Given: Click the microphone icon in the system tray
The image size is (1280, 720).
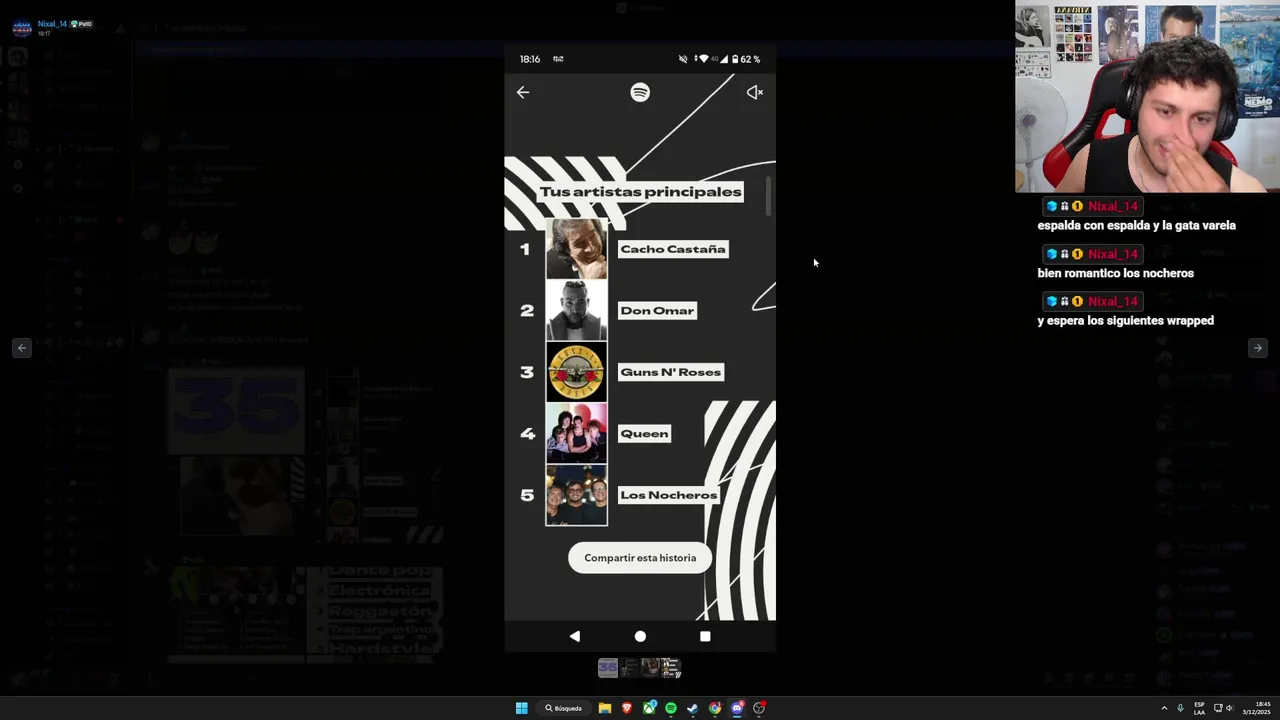Looking at the screenshot, I should point(1180,708).
